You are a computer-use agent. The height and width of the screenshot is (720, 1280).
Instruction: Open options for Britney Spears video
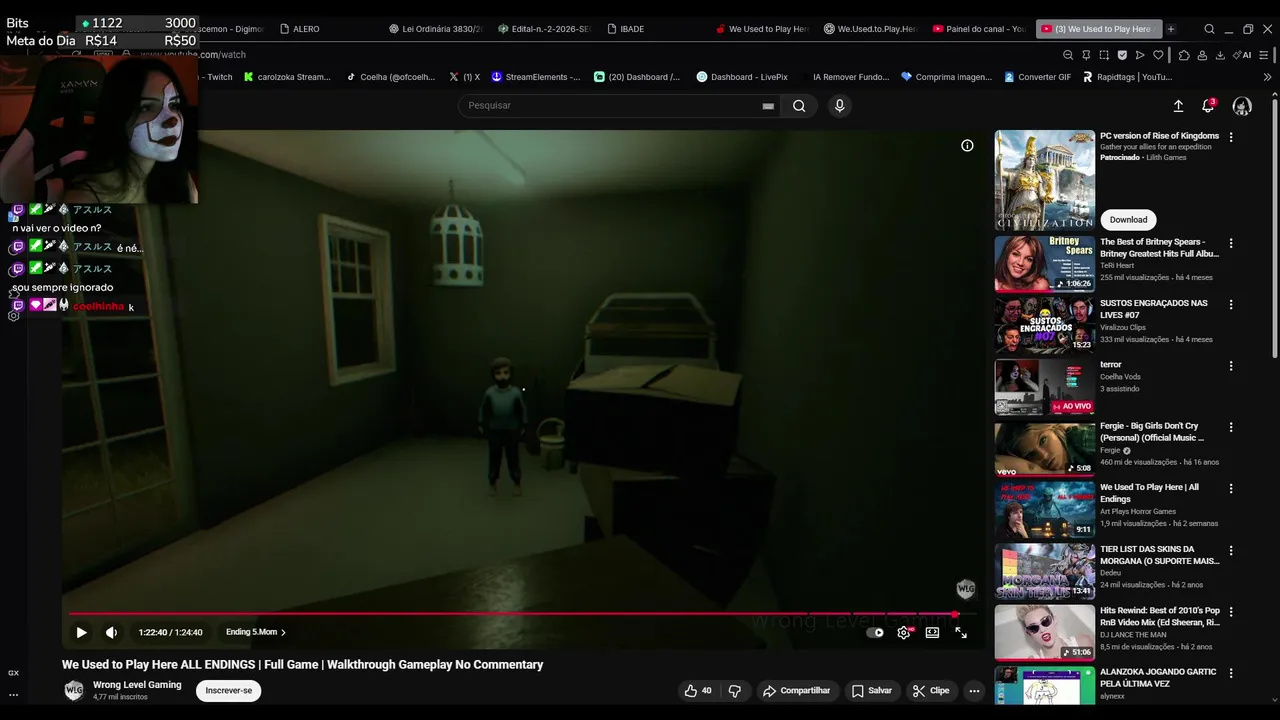tap(1231, 243)
